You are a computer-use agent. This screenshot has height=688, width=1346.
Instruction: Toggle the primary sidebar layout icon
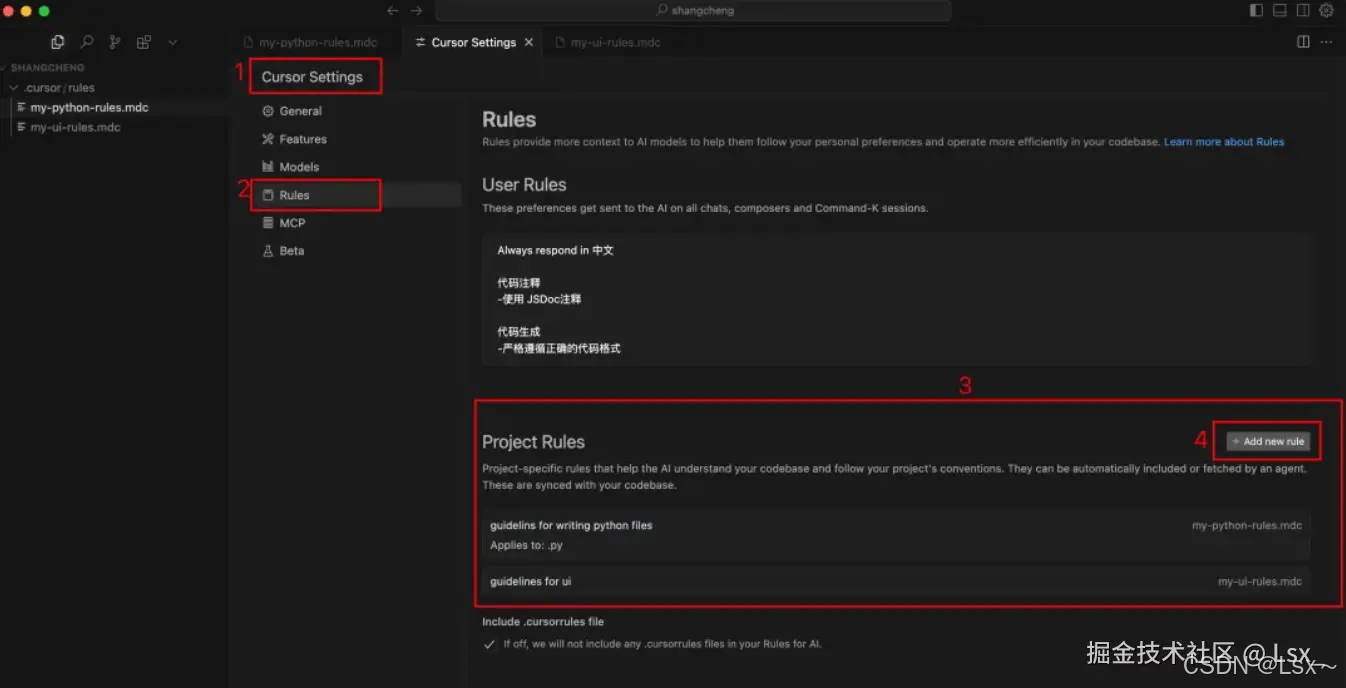coord(1257,11)
